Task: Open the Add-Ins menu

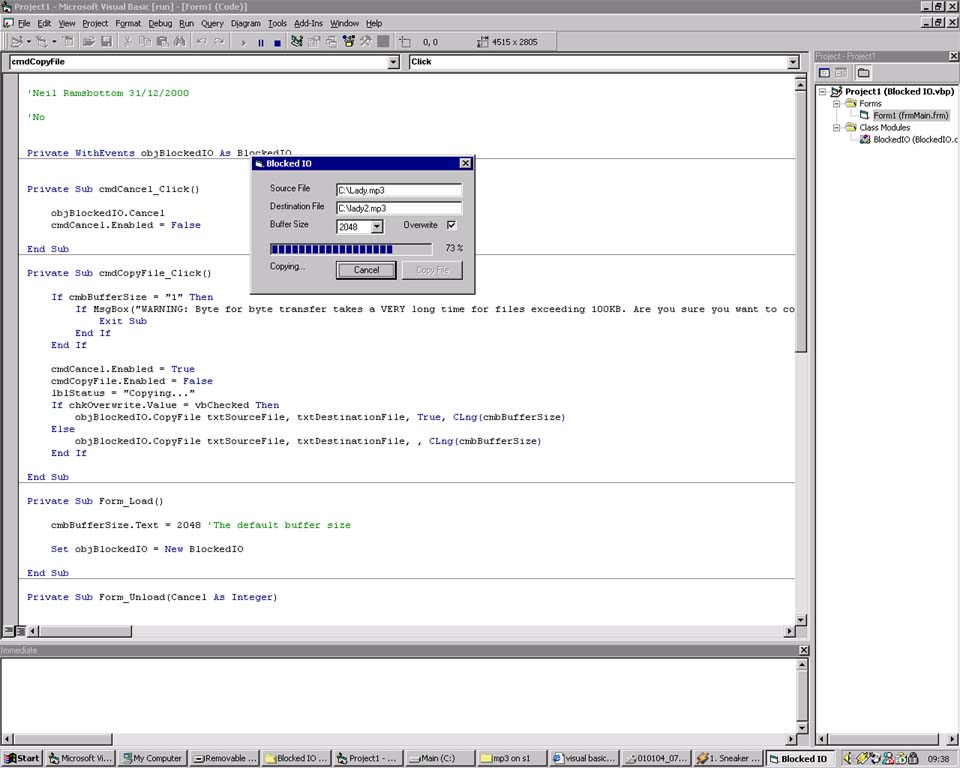Action: [x=308, y=23]
